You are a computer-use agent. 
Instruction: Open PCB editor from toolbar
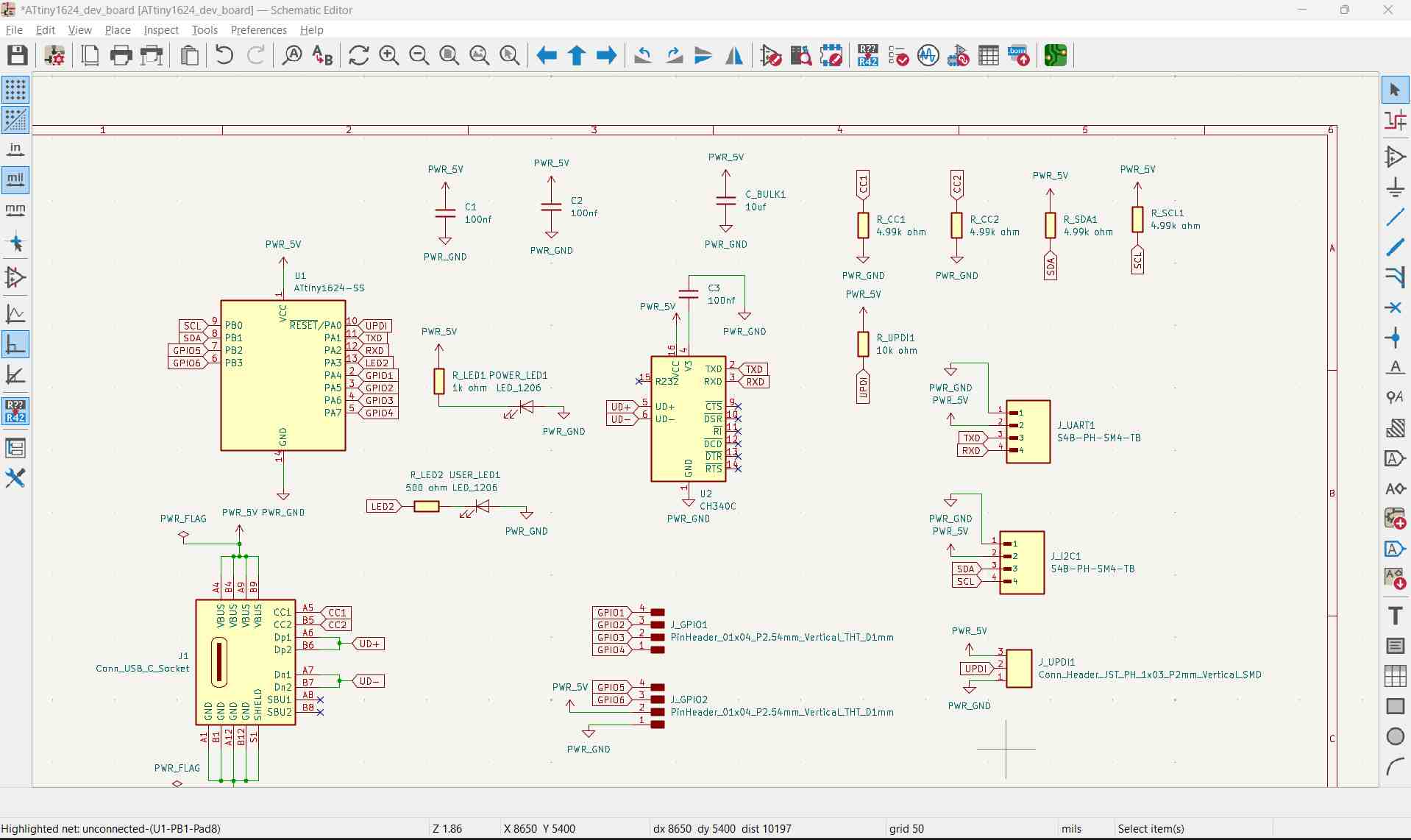[1055, 56]
